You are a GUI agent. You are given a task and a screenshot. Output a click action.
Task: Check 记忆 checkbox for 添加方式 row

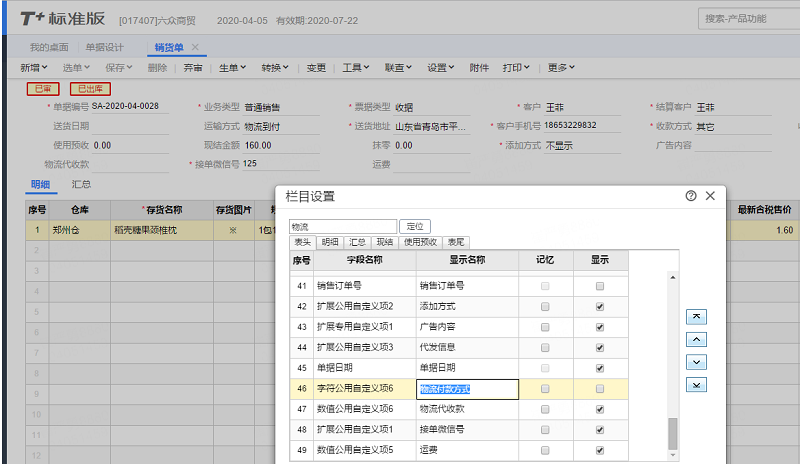tap(545, 306)
